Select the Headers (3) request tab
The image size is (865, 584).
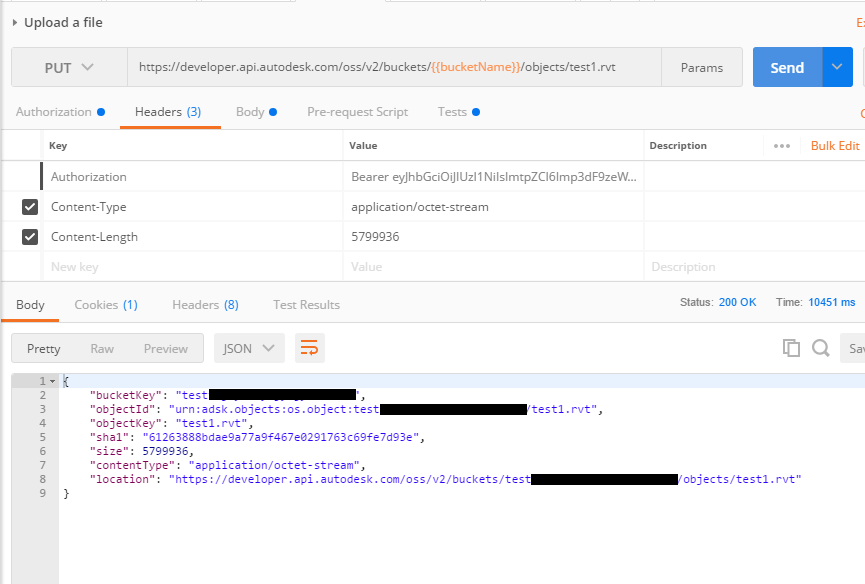(x=168, y=112)
